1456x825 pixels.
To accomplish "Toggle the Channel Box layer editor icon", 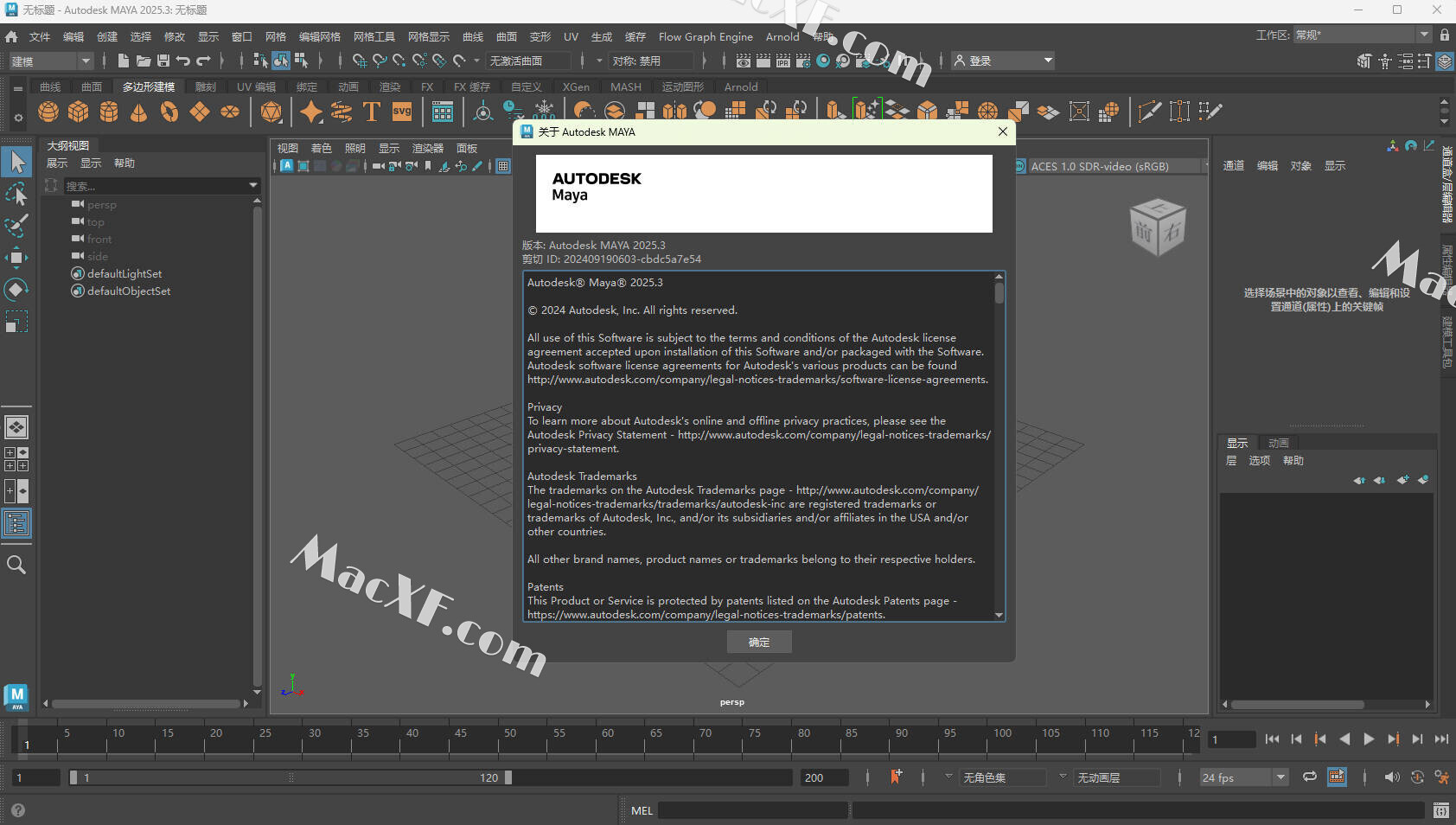I will [x=1445, y=61].
